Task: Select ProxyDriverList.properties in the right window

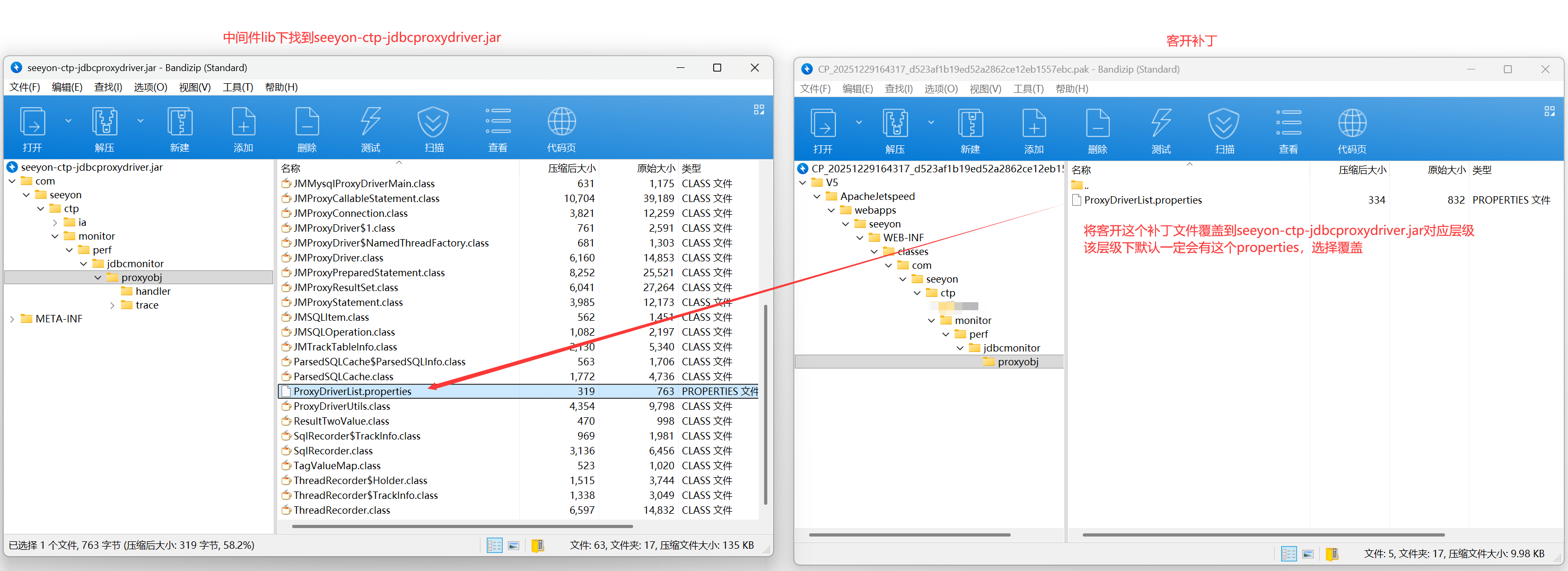Action: click(1143, 200)
